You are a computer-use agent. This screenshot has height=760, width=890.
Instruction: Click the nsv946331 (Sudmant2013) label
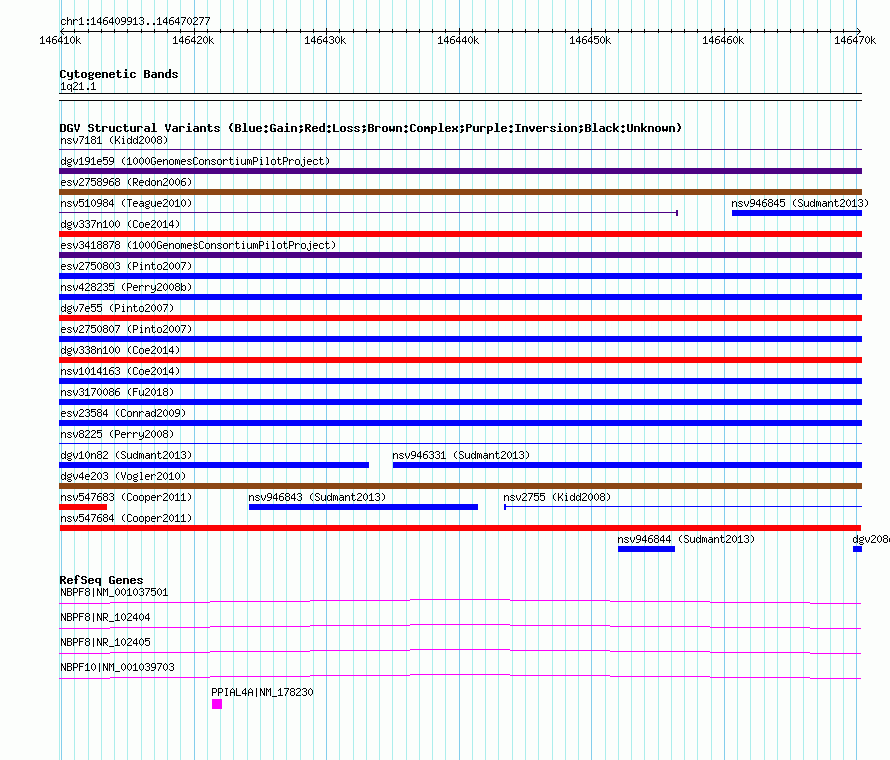pyautogui.click(x=461, y=455)
